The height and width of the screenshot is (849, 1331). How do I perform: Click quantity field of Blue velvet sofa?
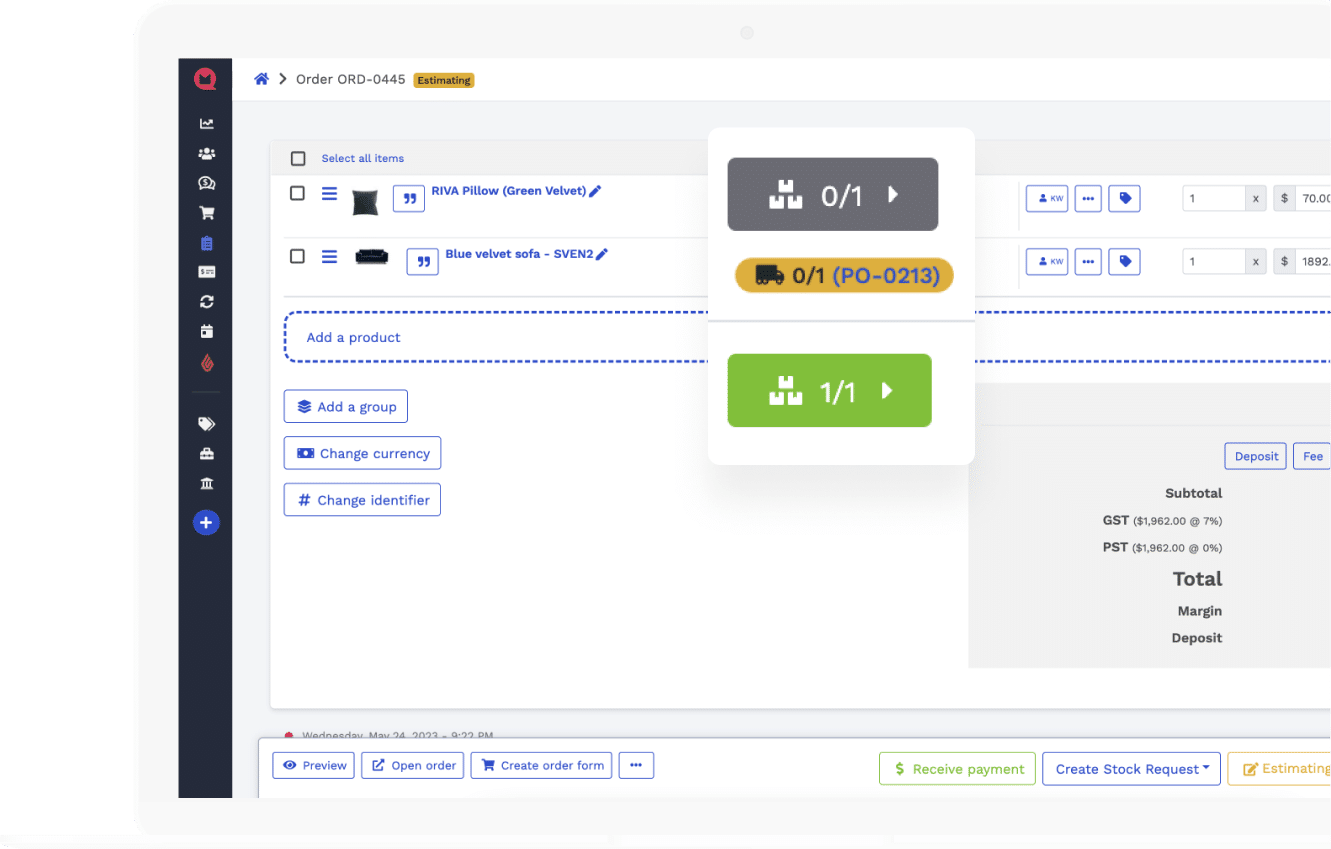click(x=1214, y=261)
